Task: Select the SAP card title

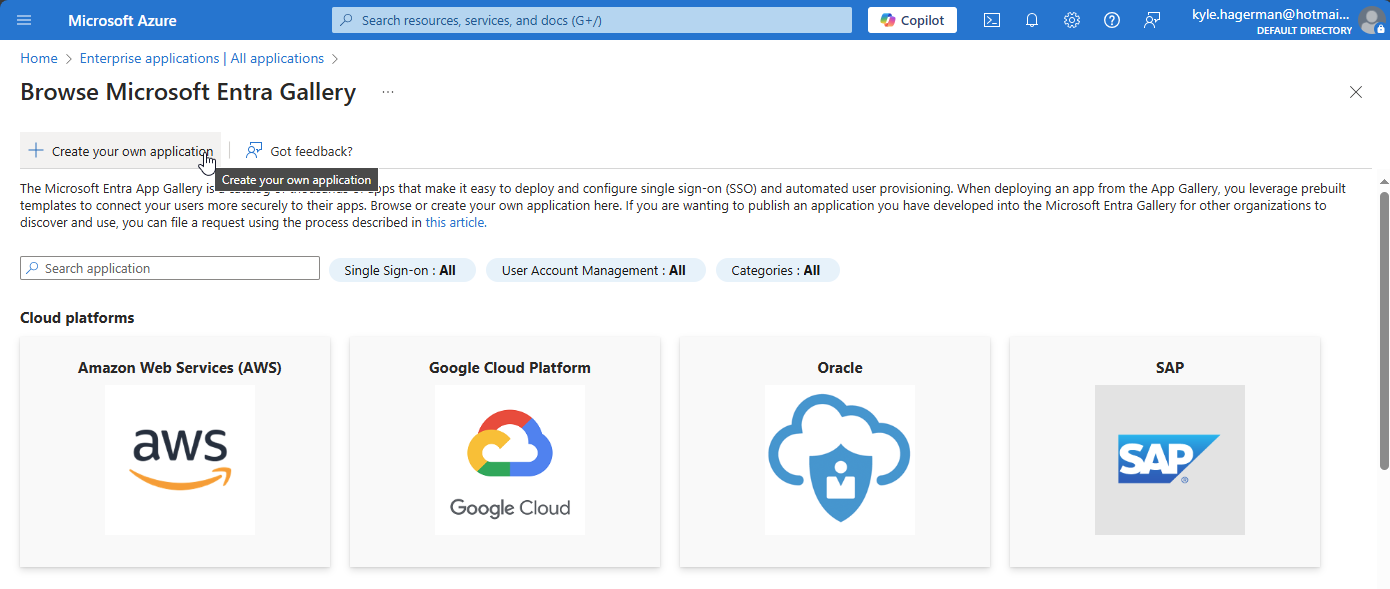Action: point(1170,367)
